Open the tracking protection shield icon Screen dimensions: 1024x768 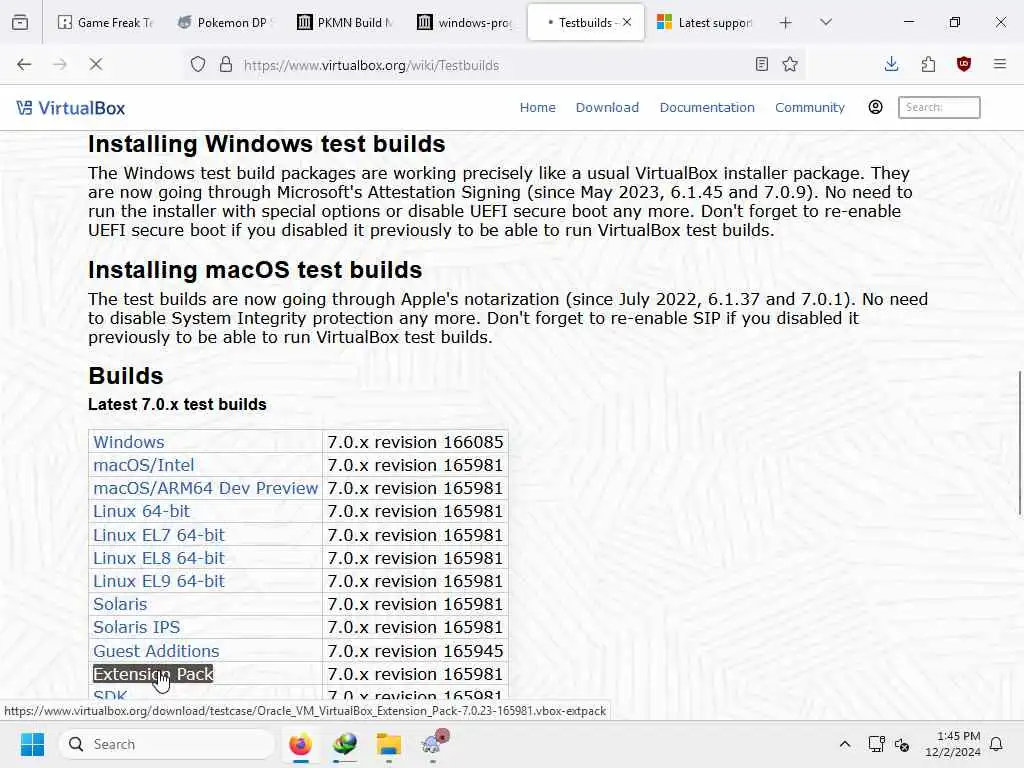tap(198, 64)
